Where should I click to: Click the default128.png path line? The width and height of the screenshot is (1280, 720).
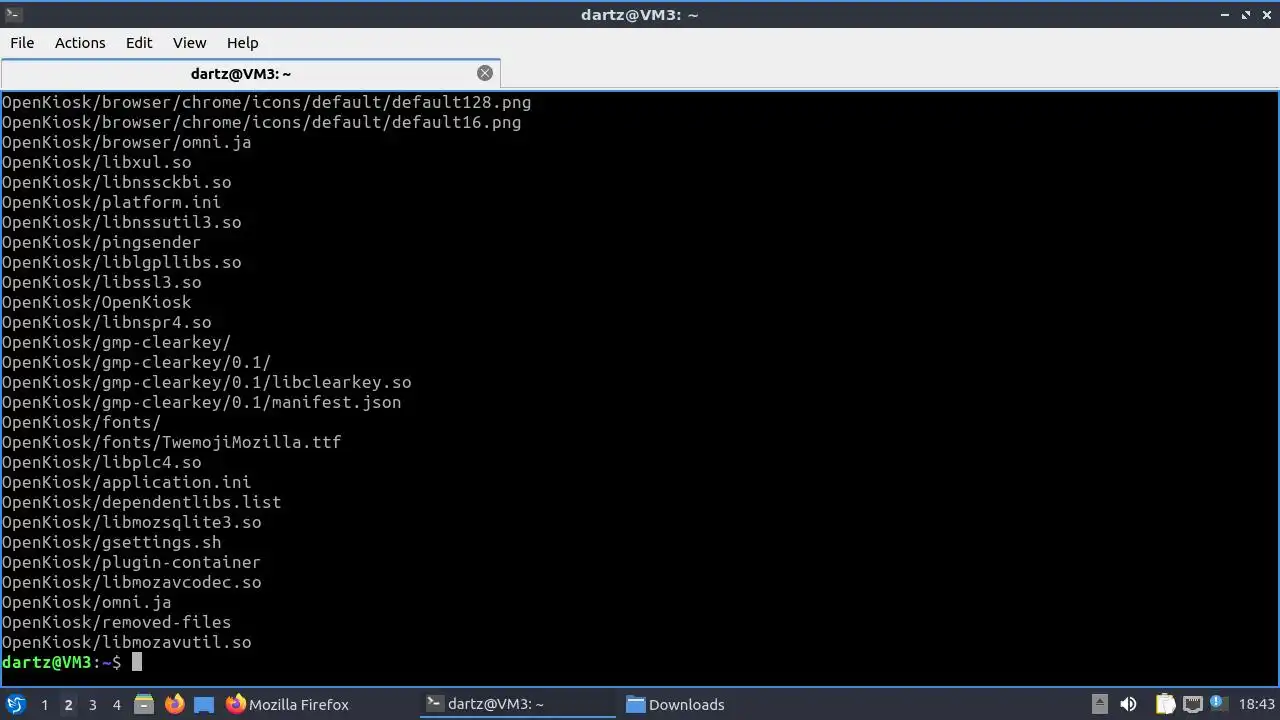[266, 102]
